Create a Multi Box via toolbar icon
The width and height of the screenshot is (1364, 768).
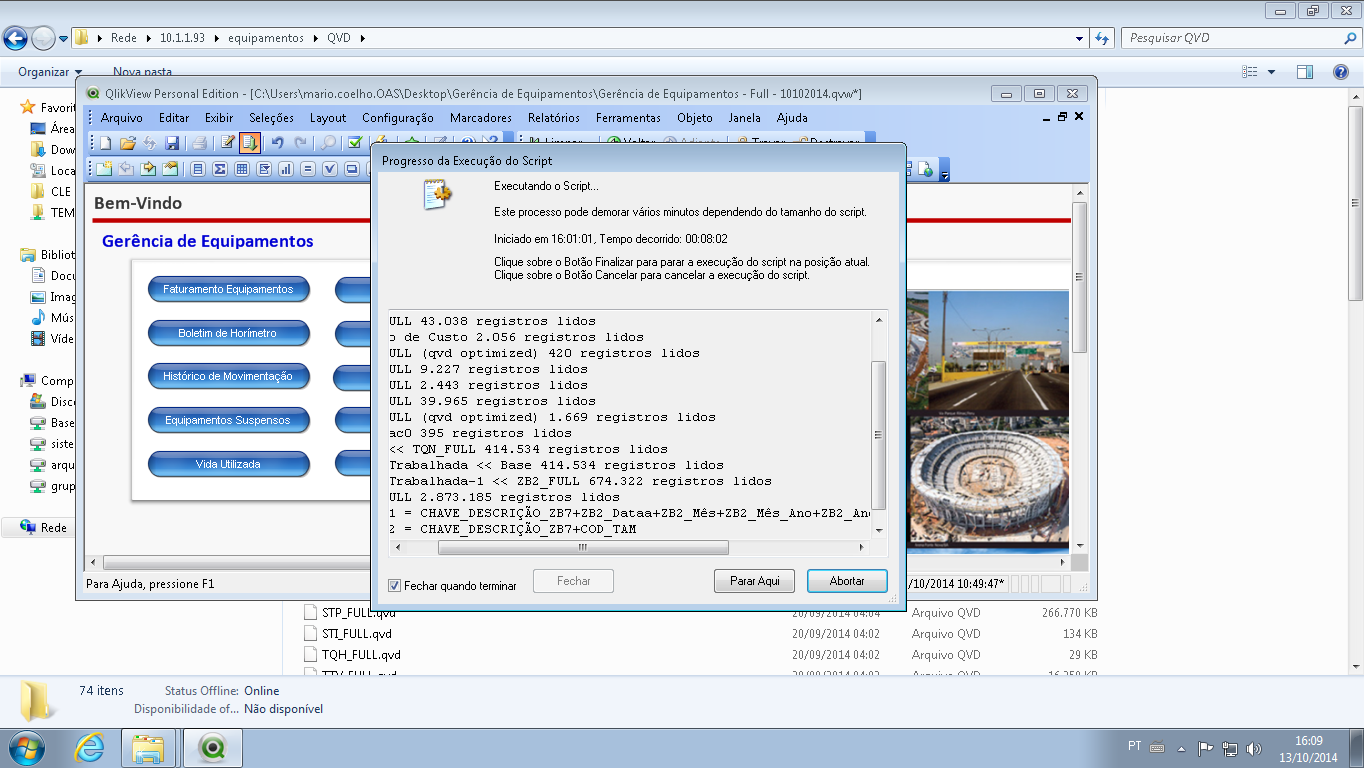(x=264, y=169)
